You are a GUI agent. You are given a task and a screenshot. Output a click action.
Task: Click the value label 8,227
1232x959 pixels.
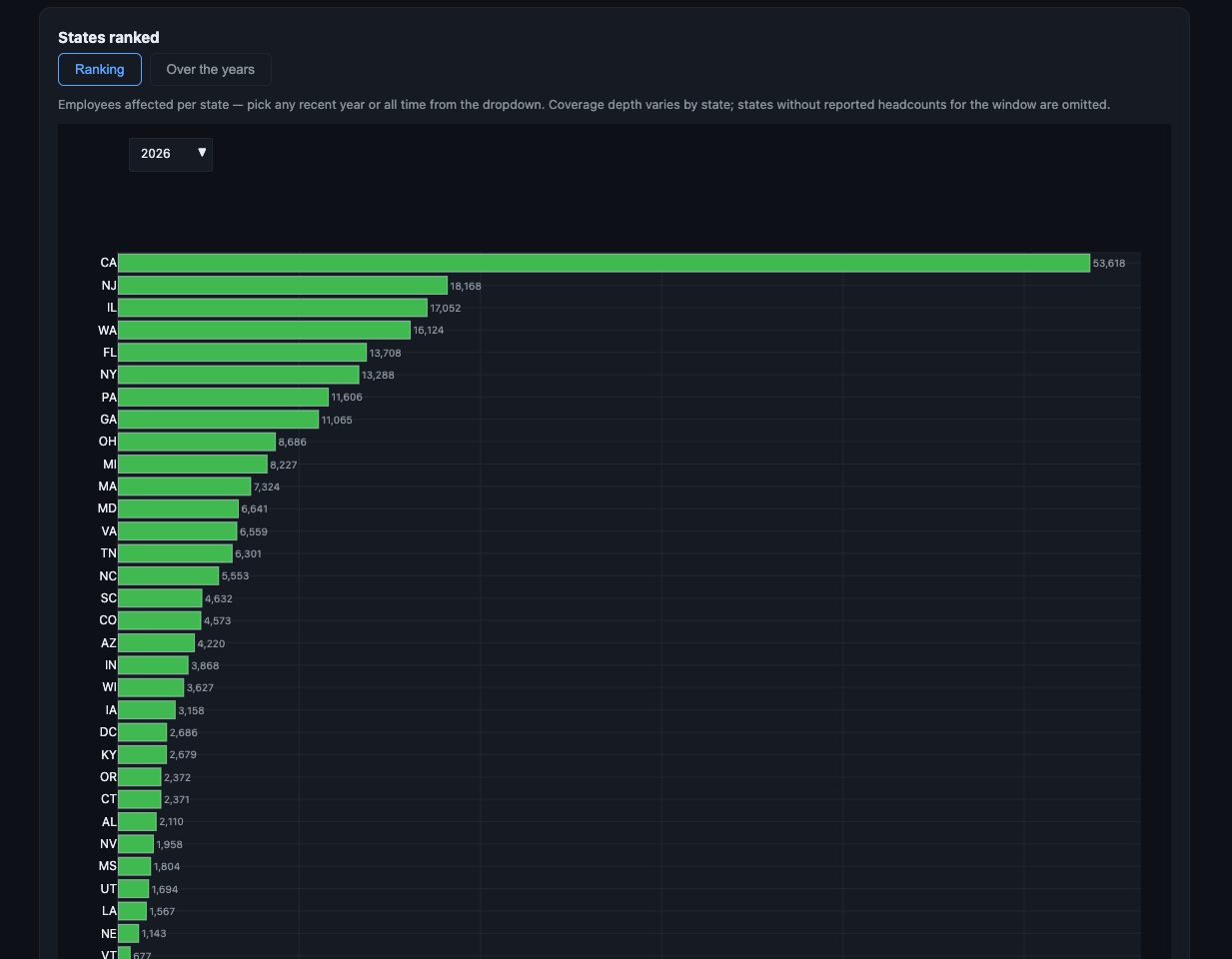point(284,466)
